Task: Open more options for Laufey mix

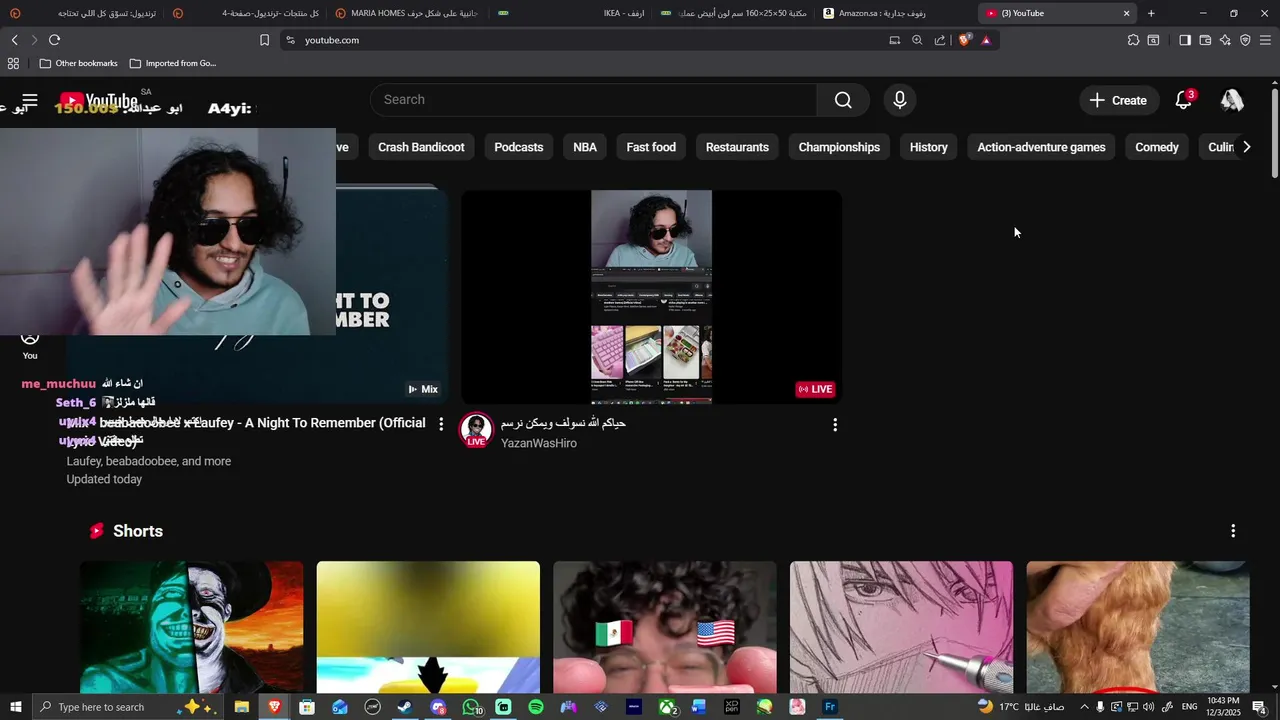Action: tap(441, 424)
